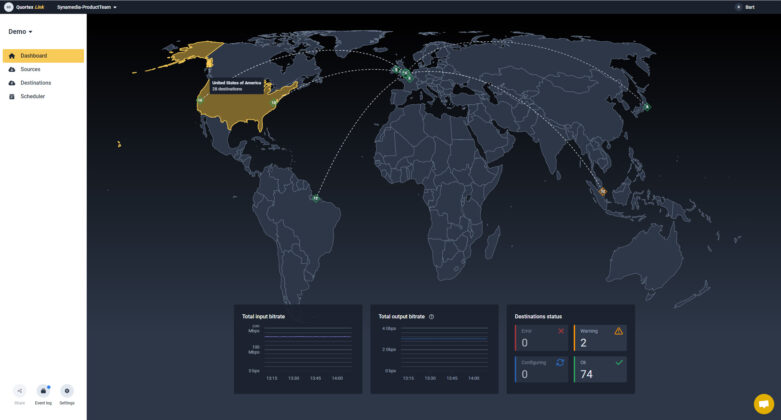Expand the Demo workspace dropdown
Viewport: 781px width, 420px height.
pyautogui.click(x=20, y=32)
